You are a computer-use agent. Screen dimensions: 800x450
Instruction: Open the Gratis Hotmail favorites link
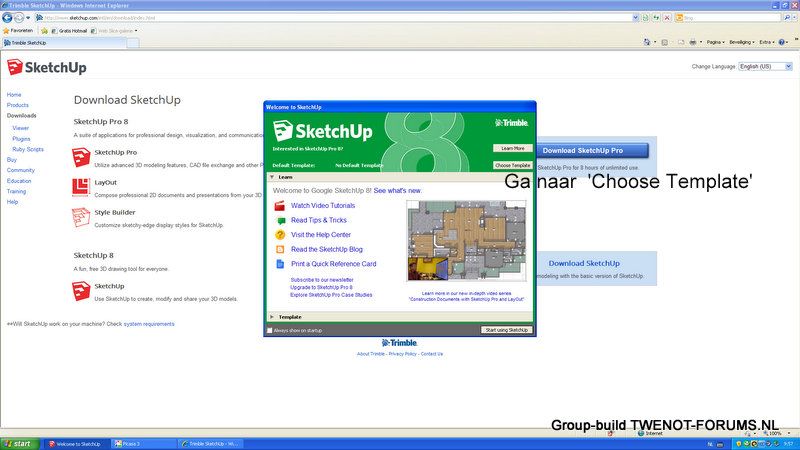point(69,31)
